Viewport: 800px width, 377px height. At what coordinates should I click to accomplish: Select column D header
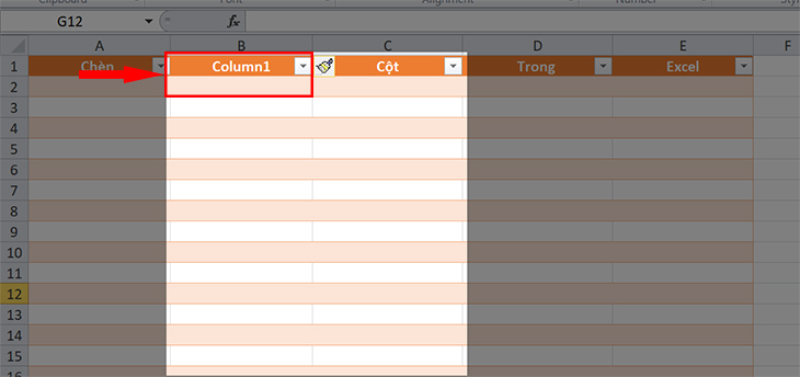(x=538, y=46)
